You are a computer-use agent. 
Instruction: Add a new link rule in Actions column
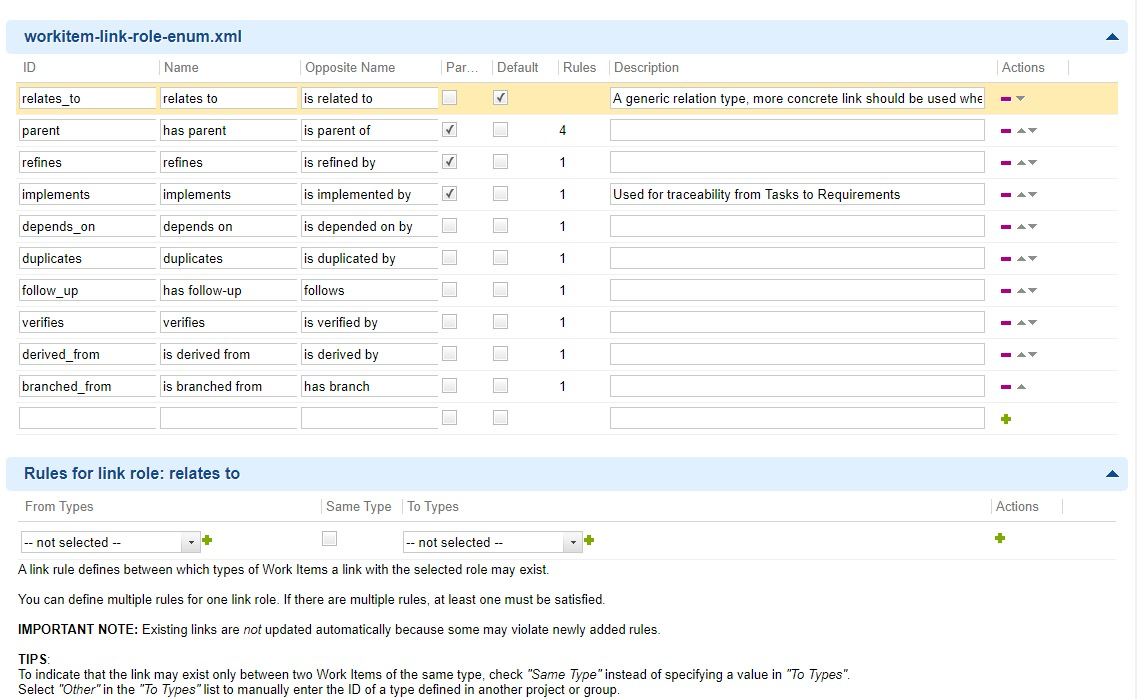[x=999, y=538]
